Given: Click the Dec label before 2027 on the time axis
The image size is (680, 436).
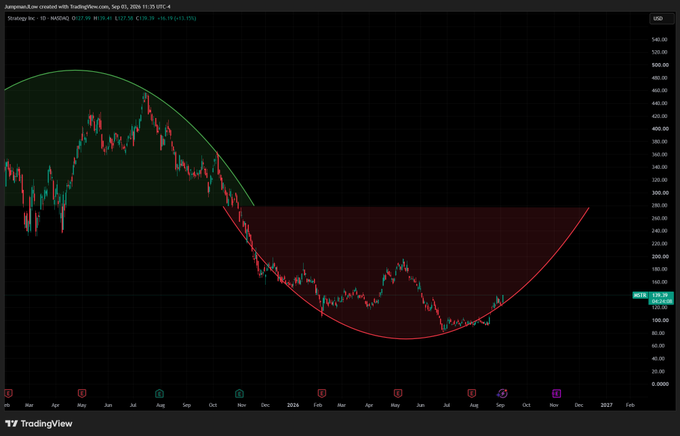Looking at the screenshot, I should [579, 405].
